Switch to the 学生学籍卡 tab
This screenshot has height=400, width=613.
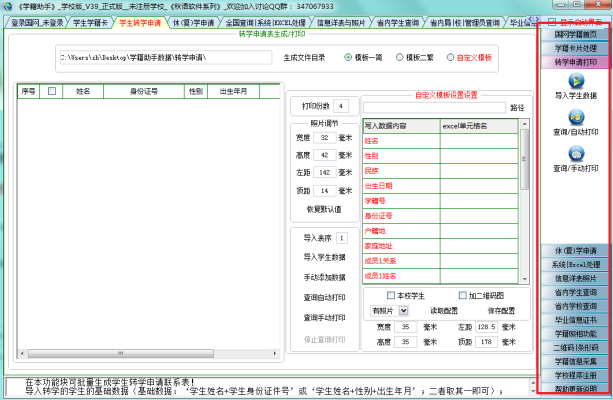pyautogui.click(x=88, y=21)
